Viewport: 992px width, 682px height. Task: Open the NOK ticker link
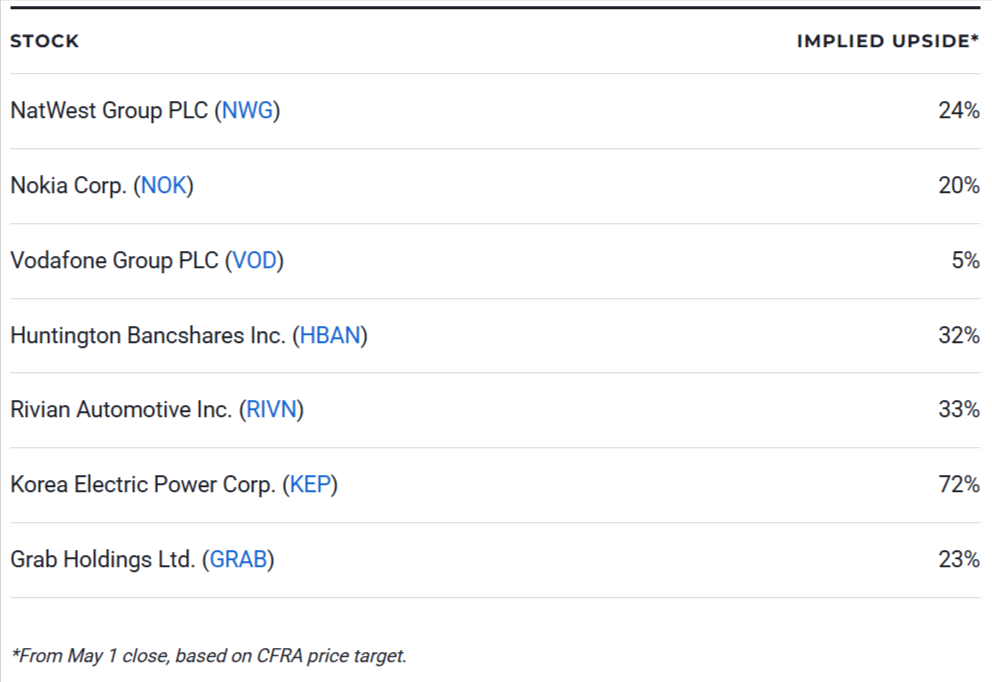point(164,185)
